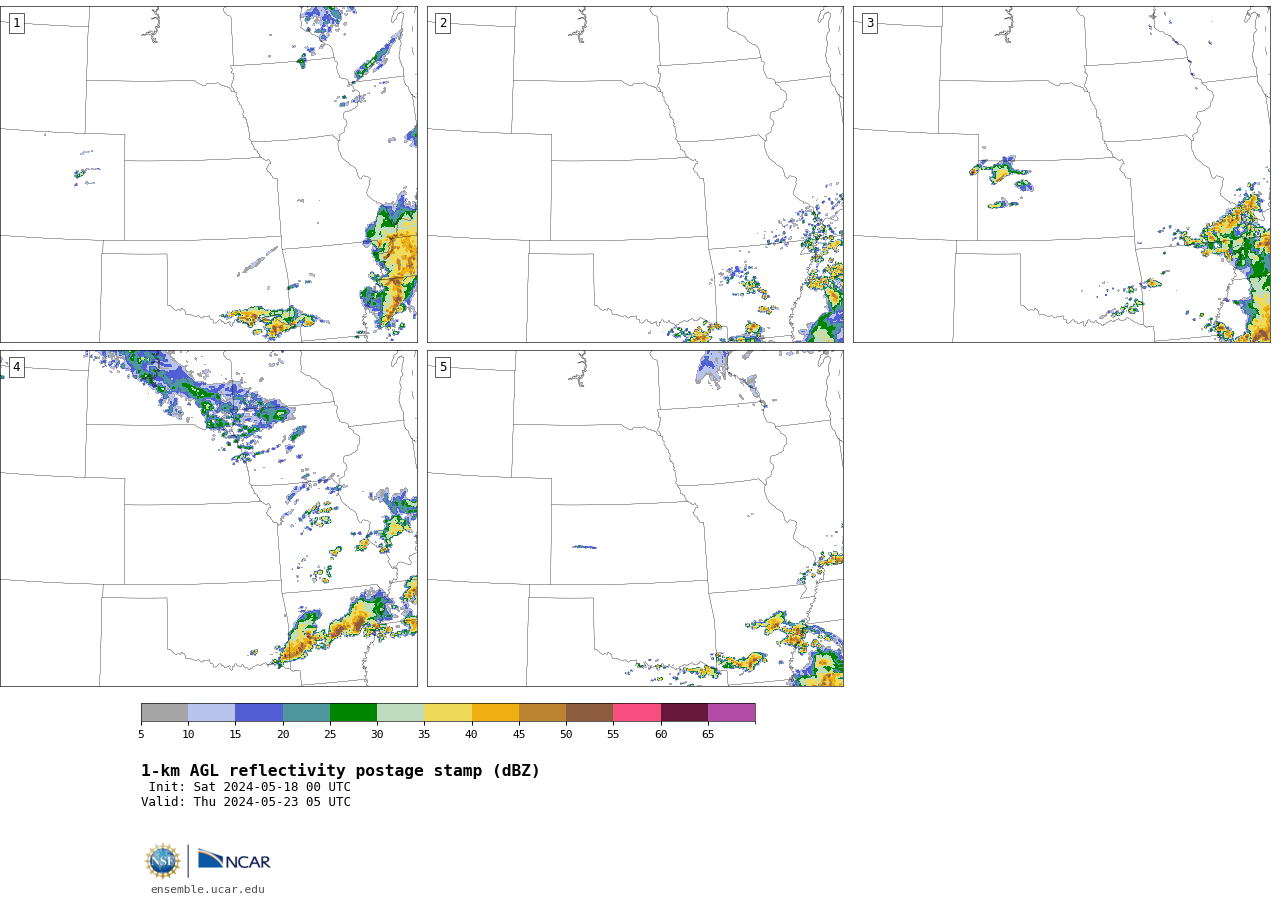Select the purple 65+ dBZ swatch
This screenshot has width=1280, height=901.
pyautogui.click(x=732, y=713)
